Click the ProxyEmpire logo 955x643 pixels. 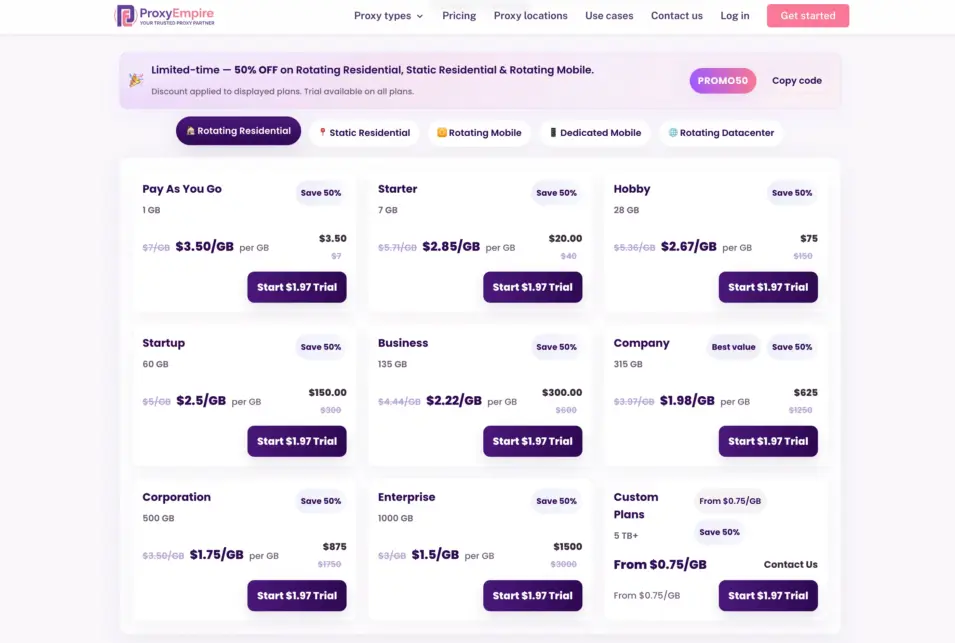tap(164, 15)
